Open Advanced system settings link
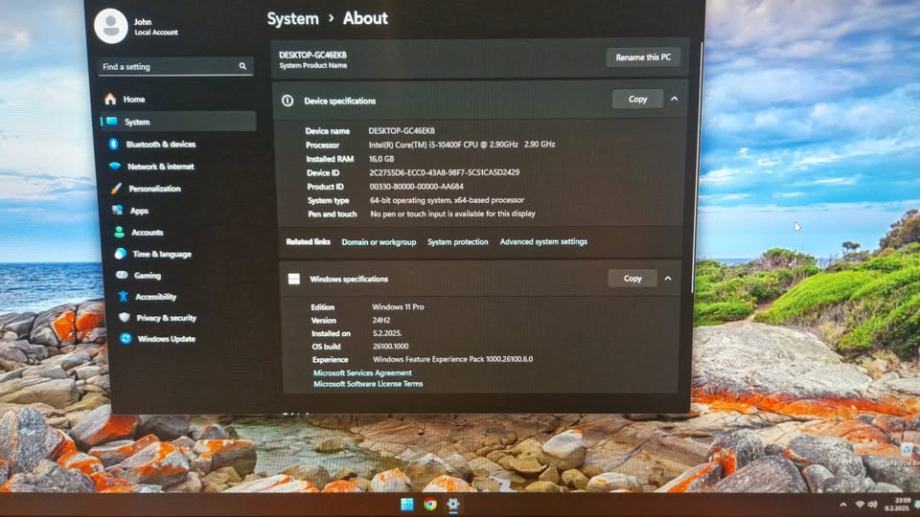Screen dimensions: 920x517 543,242
